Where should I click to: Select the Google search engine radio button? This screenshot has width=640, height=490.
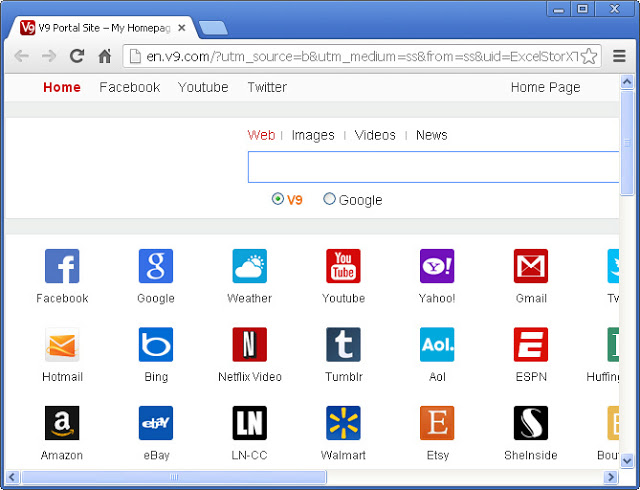[x=329, y=199]
